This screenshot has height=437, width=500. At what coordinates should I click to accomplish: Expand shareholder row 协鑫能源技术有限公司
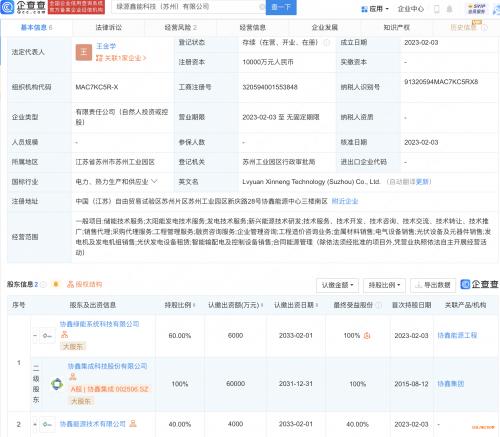[x=35, y=424]
